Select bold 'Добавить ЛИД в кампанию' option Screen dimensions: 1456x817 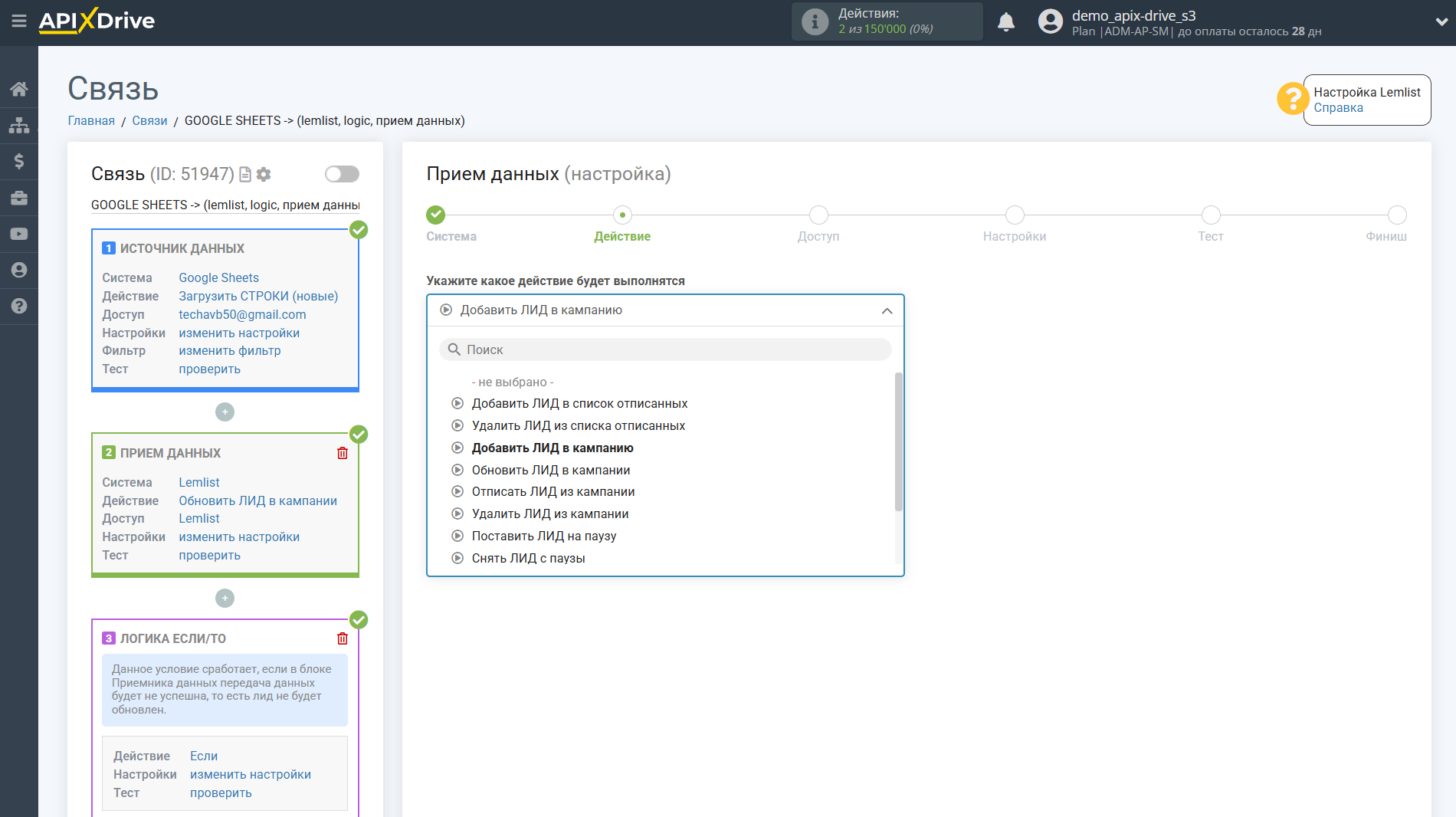(x=553, y=448)
